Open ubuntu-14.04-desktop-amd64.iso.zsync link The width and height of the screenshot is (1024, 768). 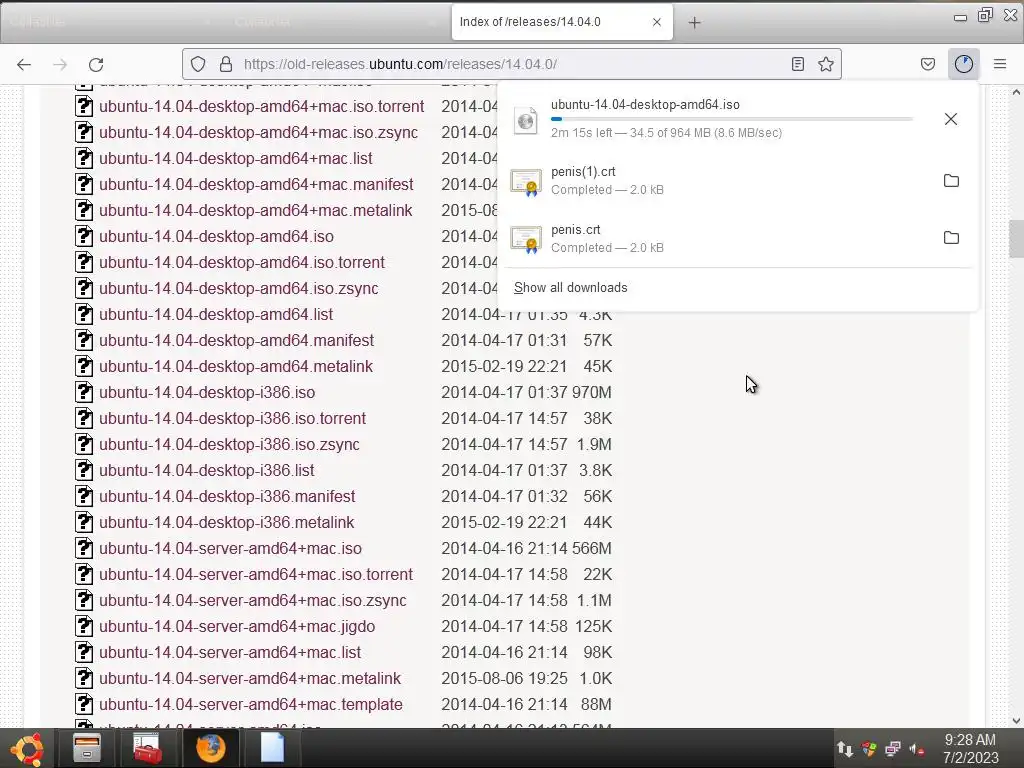click(238, 289)
